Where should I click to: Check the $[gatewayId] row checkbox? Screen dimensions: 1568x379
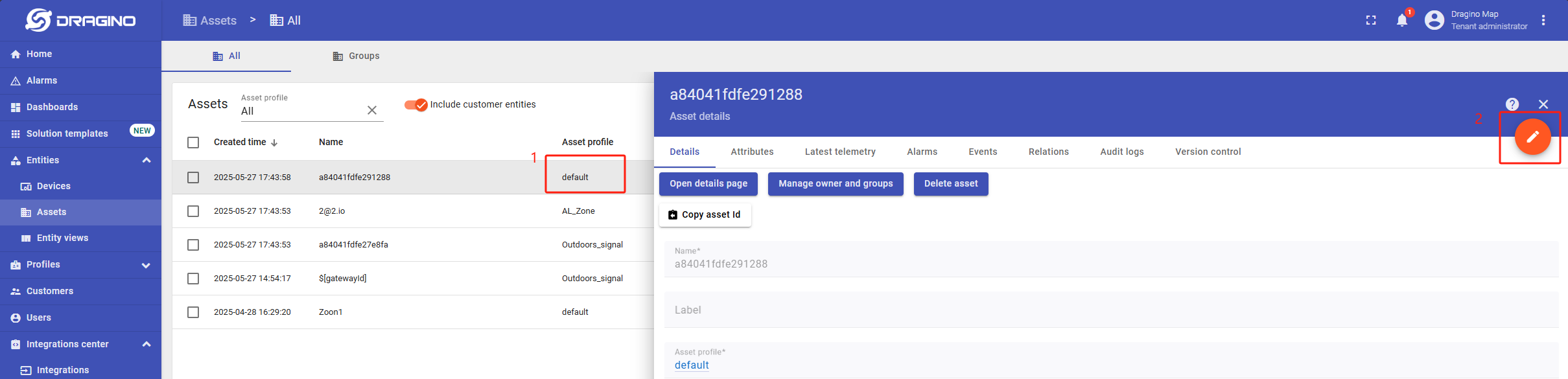coord(193,279)
